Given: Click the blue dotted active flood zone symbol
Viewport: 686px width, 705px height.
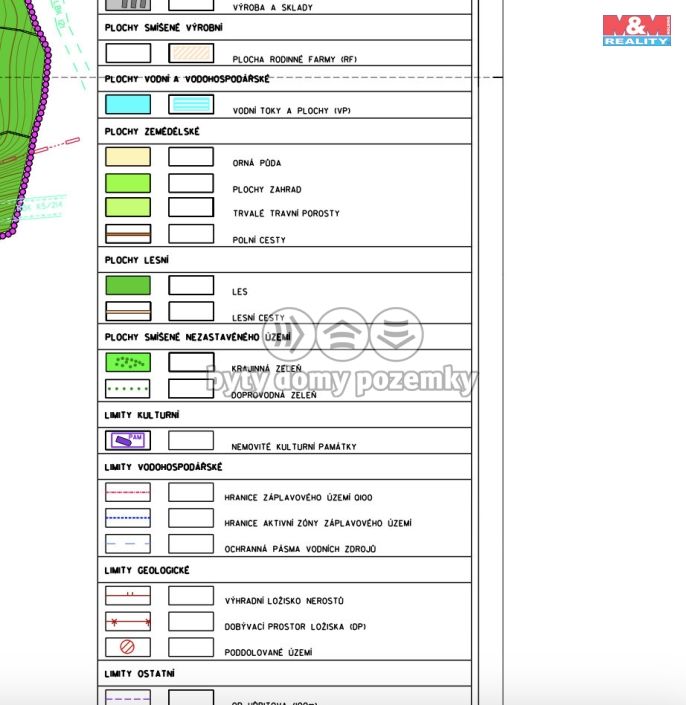Looking at the screenshot, I should 128,518.
